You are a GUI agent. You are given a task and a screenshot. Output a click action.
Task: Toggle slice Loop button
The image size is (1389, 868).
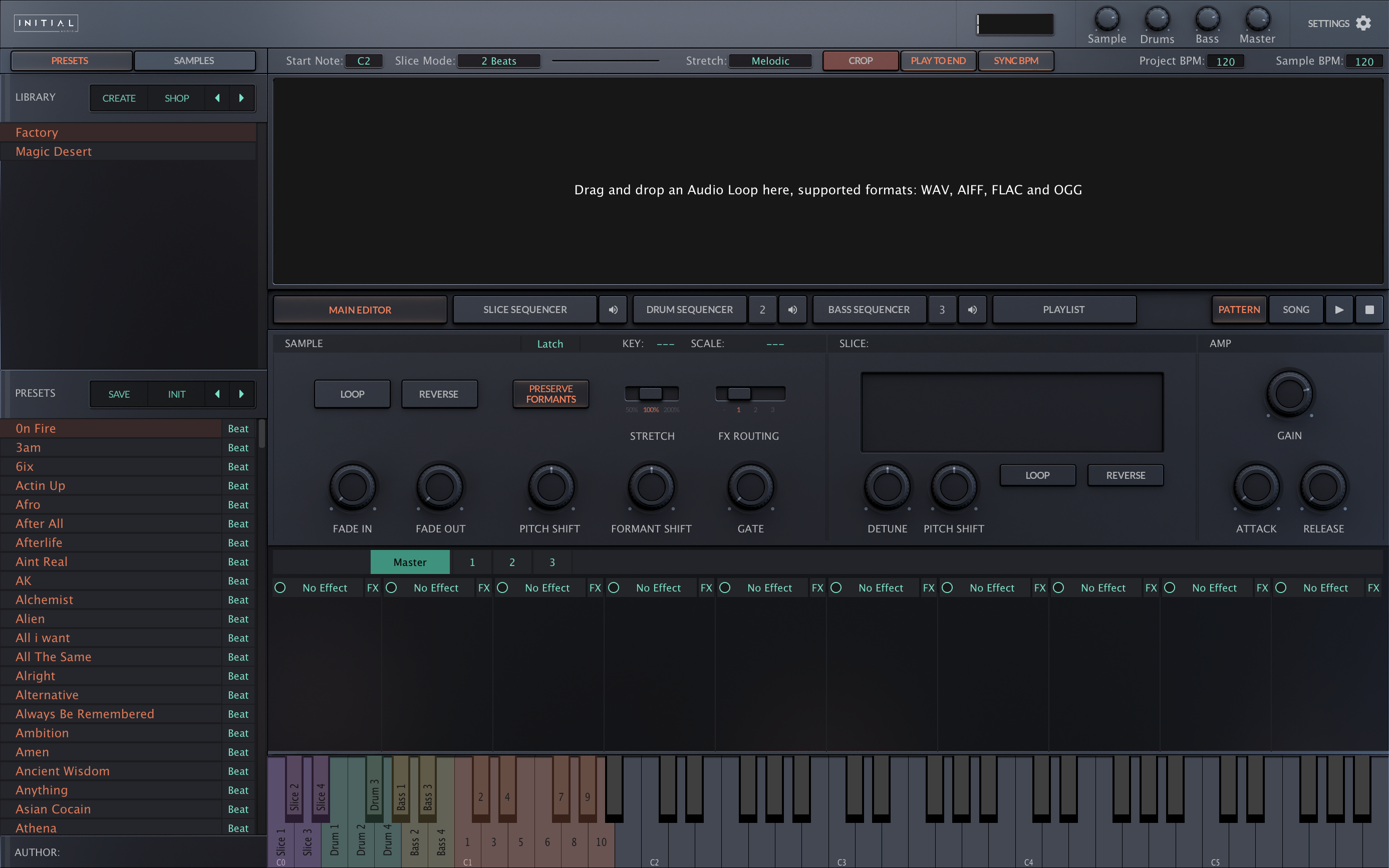click(x=1038, y=475)
